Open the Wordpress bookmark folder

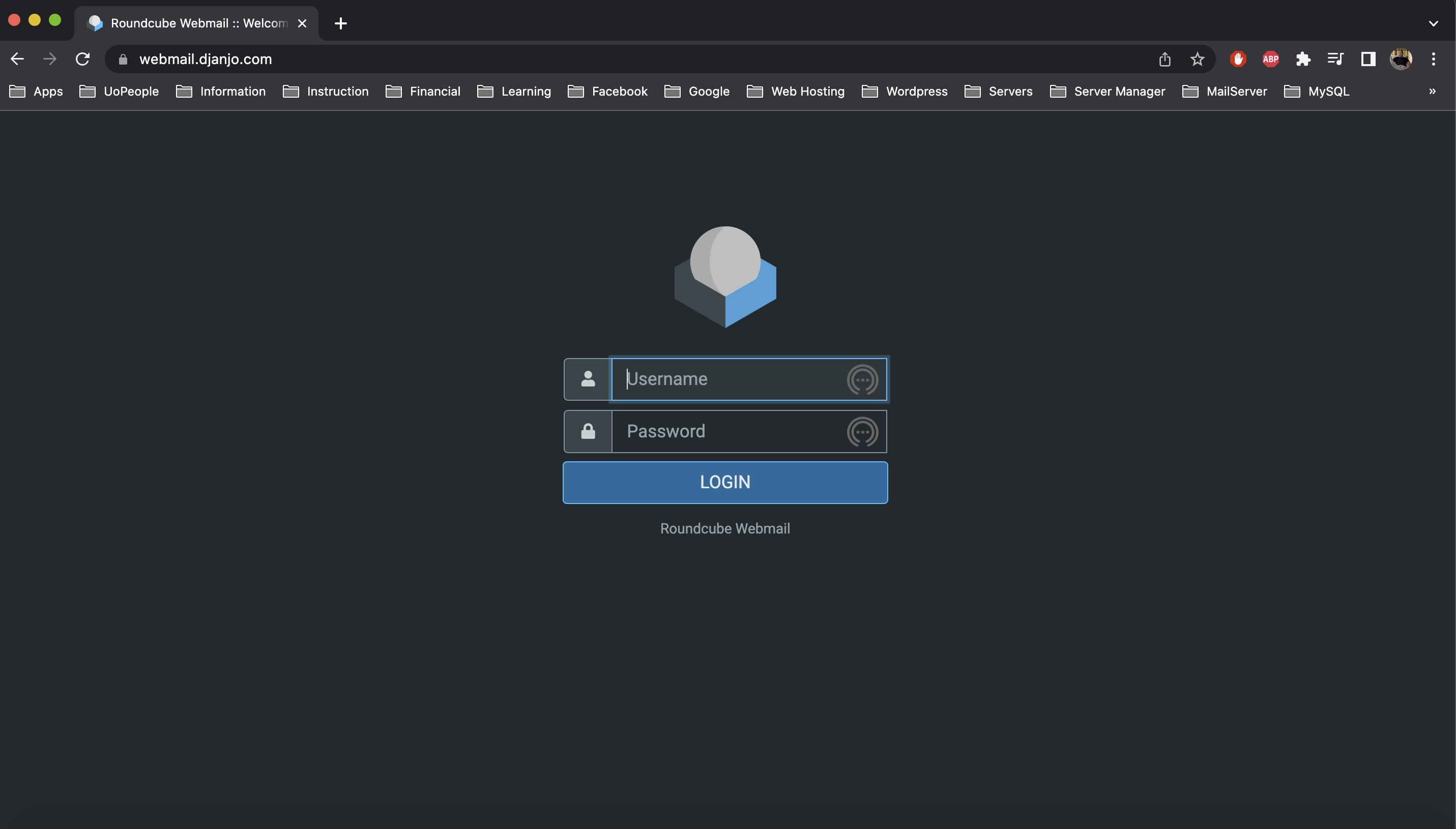pyautogui.click(x=905, y=91)
